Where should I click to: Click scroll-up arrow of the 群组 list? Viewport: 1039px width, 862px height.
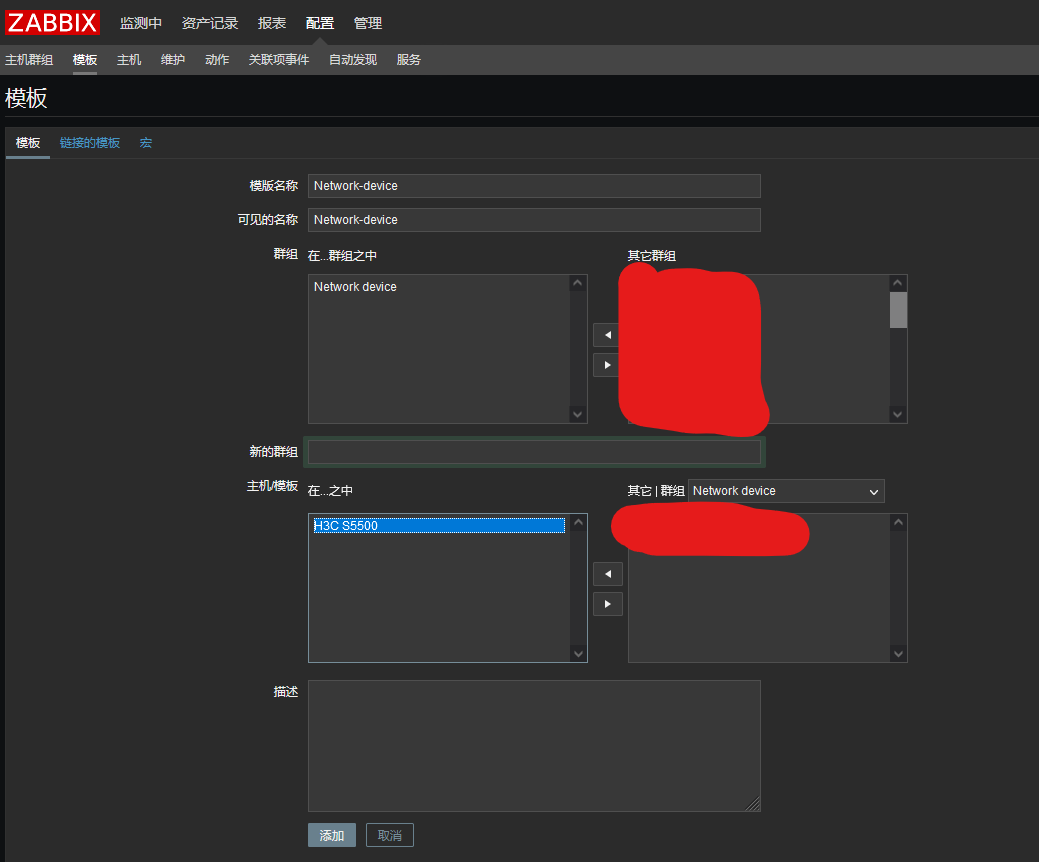(x=578, y=282)
